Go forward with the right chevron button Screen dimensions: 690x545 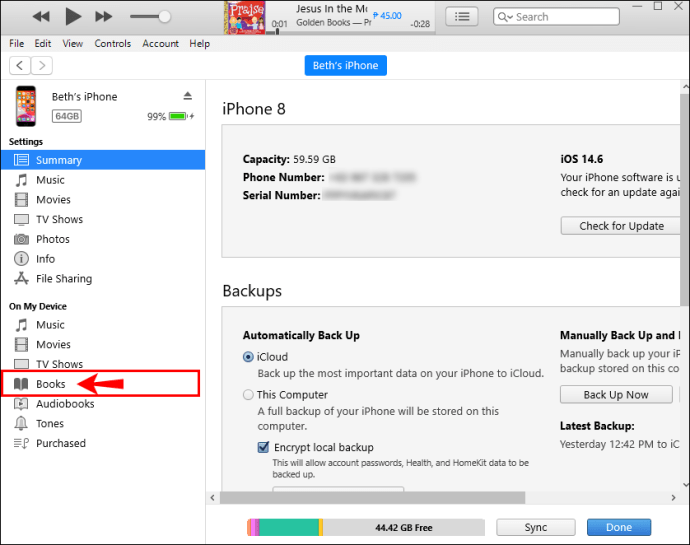click(42, 66)
